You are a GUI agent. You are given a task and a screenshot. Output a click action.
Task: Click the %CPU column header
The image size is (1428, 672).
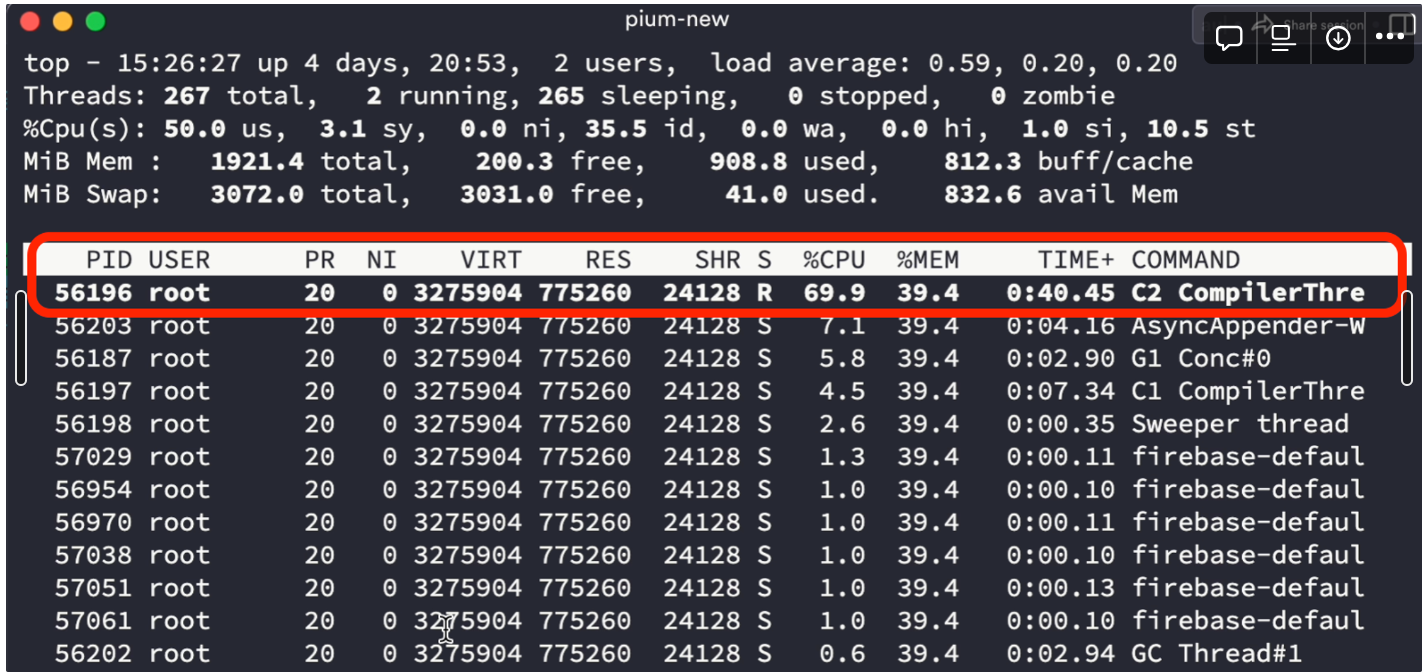pos(834,260)
